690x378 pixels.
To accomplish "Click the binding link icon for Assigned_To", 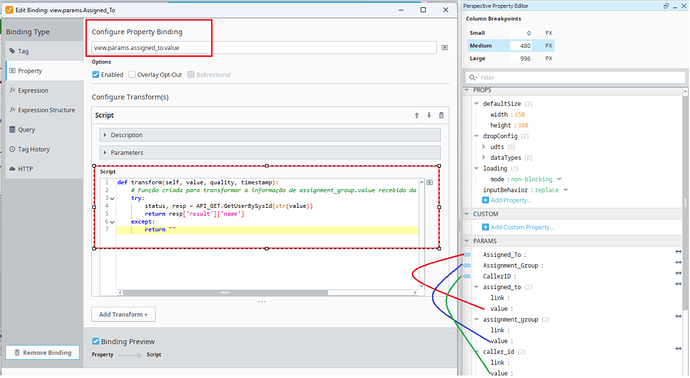I will [467, 255].
